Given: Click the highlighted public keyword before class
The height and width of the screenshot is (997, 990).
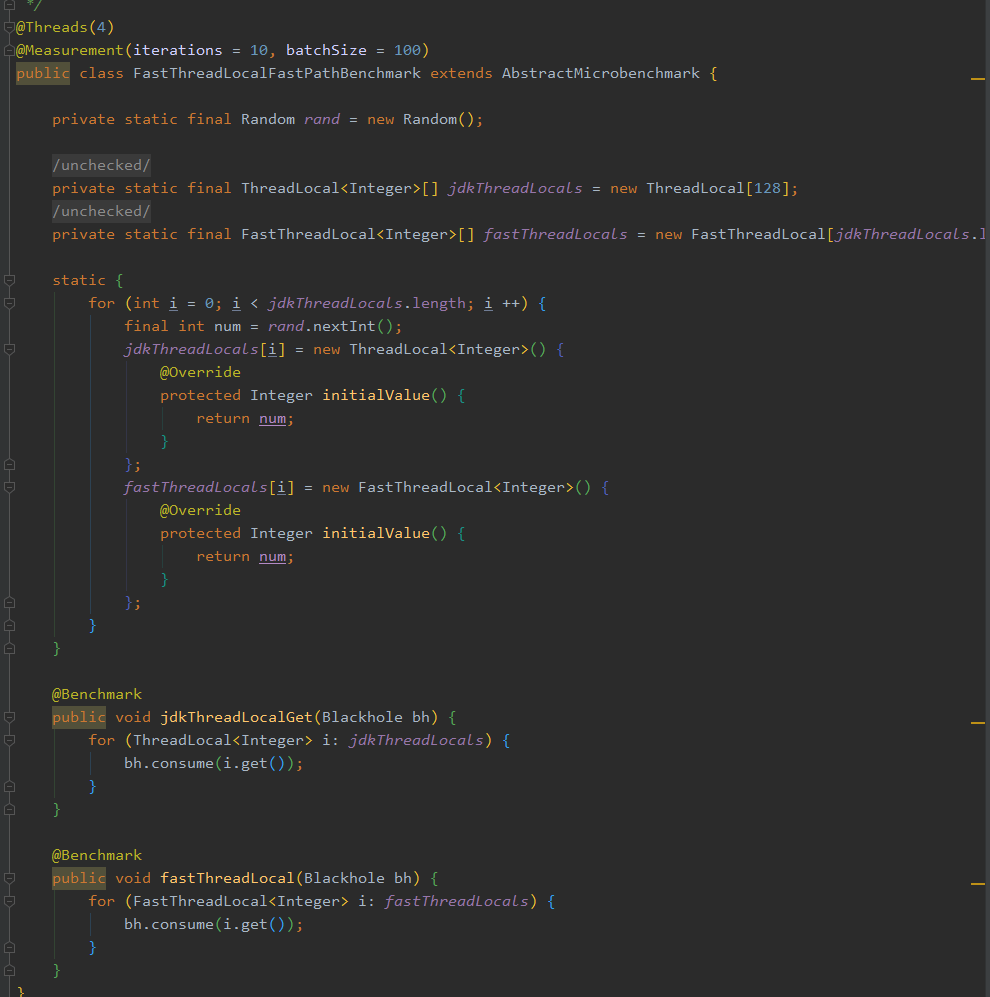Looking at the screenshot, I should [x=43, y=73].
